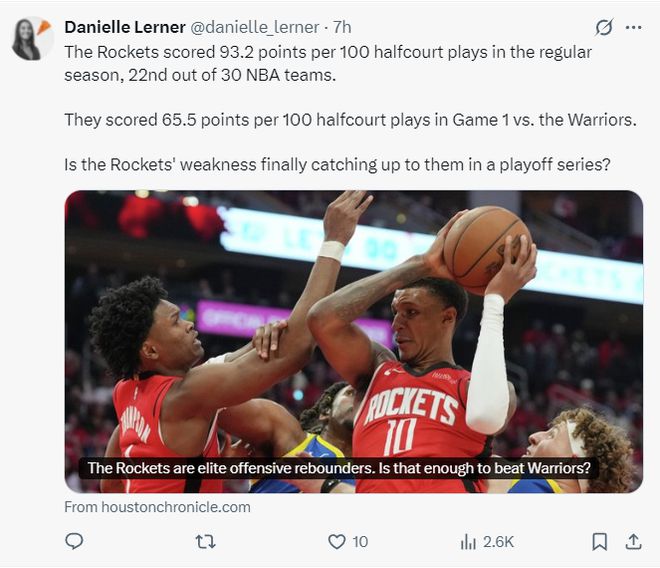The image size is (660, 568).
Task: Click the Danielle Lerner display name
Action: pyautogui.click(x=125, y=27)
